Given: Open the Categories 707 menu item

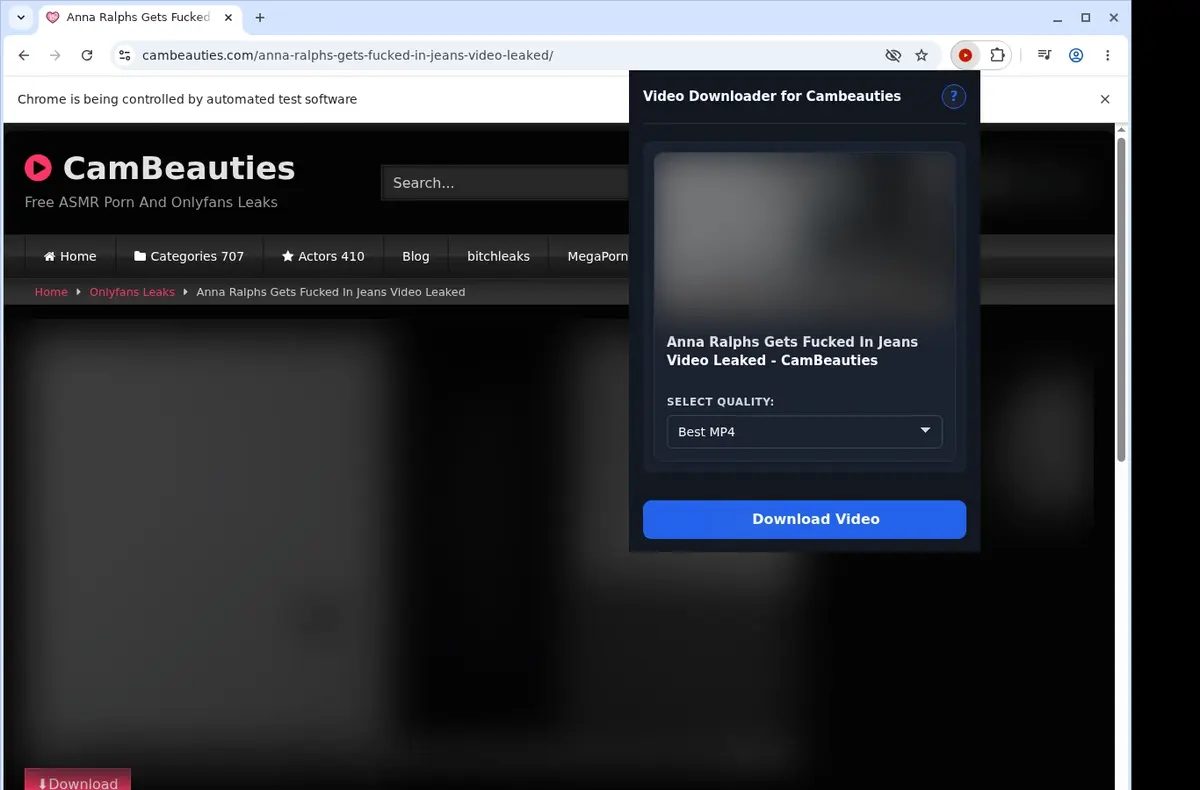Looking at the screenshot, I should coord(189,256).
